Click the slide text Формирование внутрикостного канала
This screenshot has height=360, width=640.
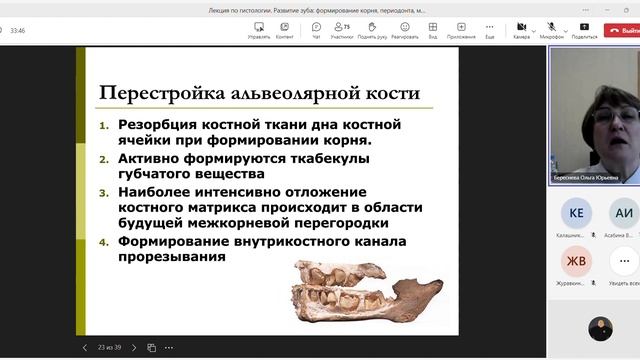[262, 241]
